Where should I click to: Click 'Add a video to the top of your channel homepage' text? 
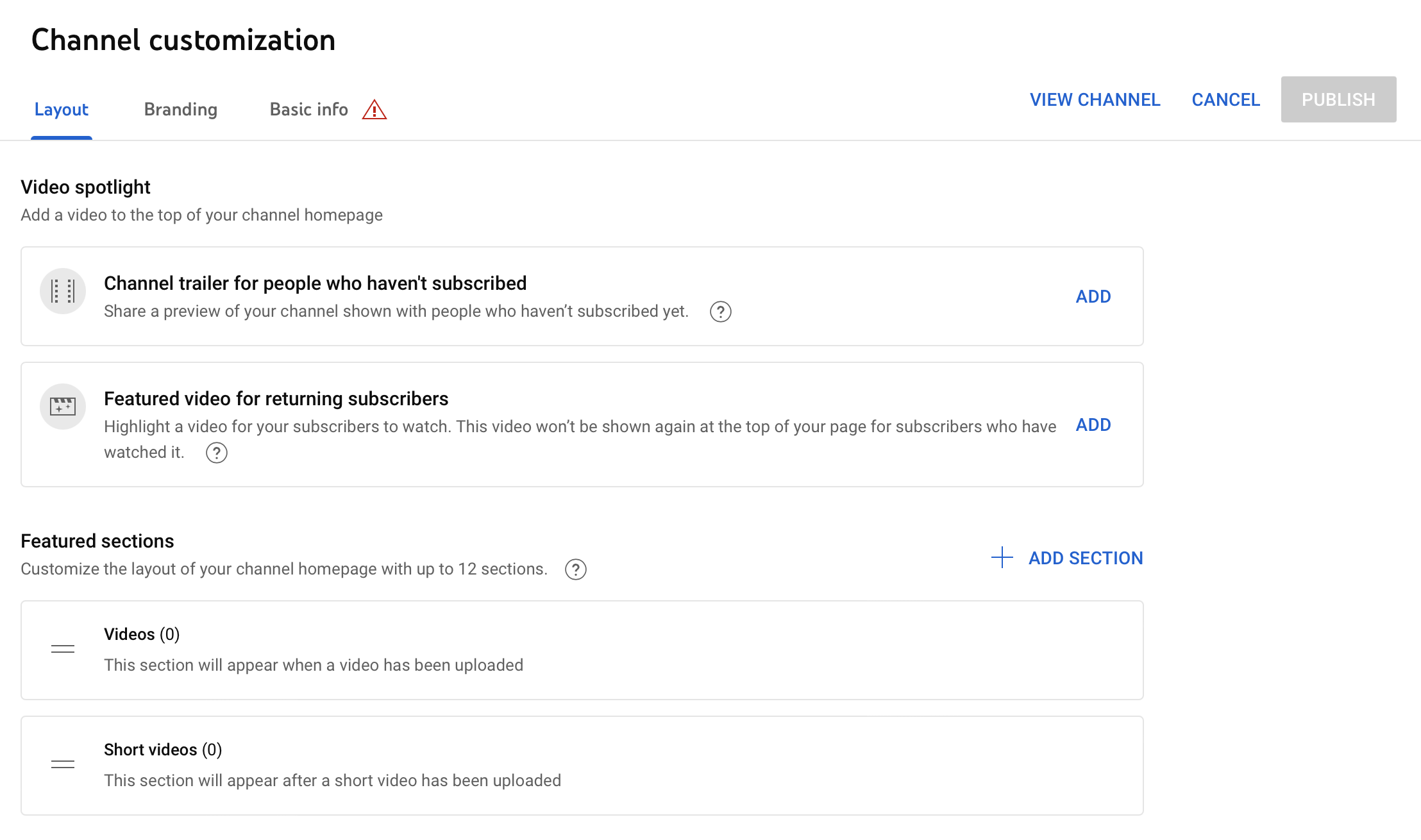point(201,215)
